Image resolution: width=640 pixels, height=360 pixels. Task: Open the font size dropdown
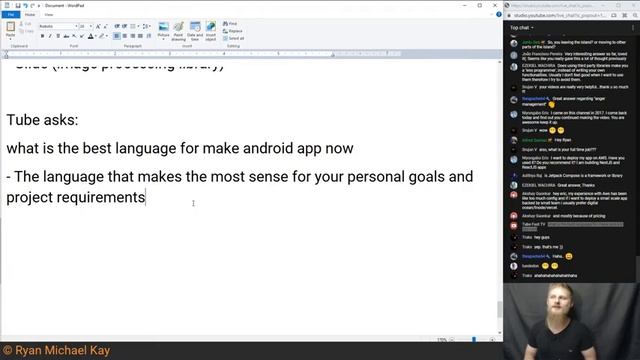point(91,26)
